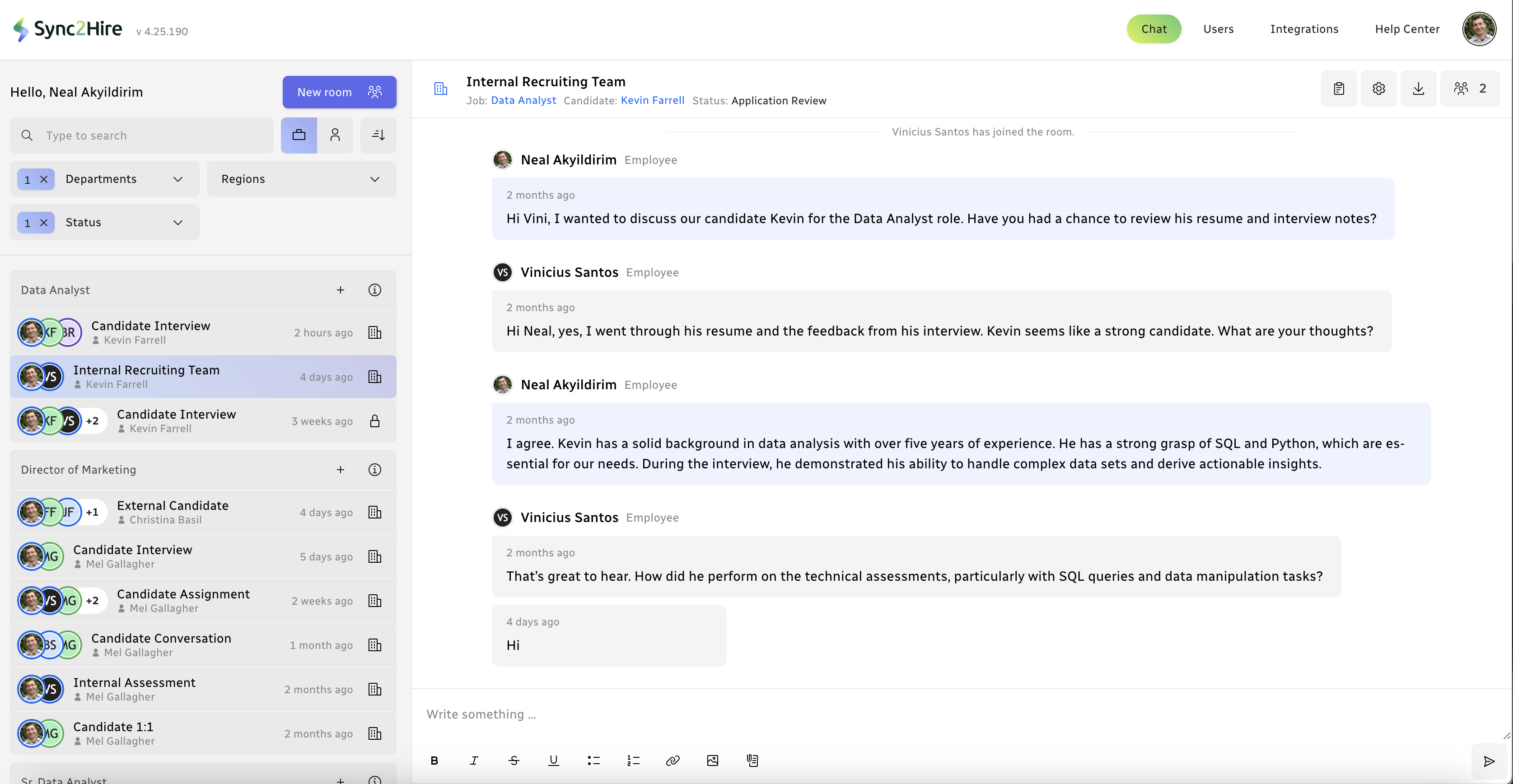The height and width of the screenshot is (784, 1513).
Task: Open sort order for room list
Action: coord(378,135)
